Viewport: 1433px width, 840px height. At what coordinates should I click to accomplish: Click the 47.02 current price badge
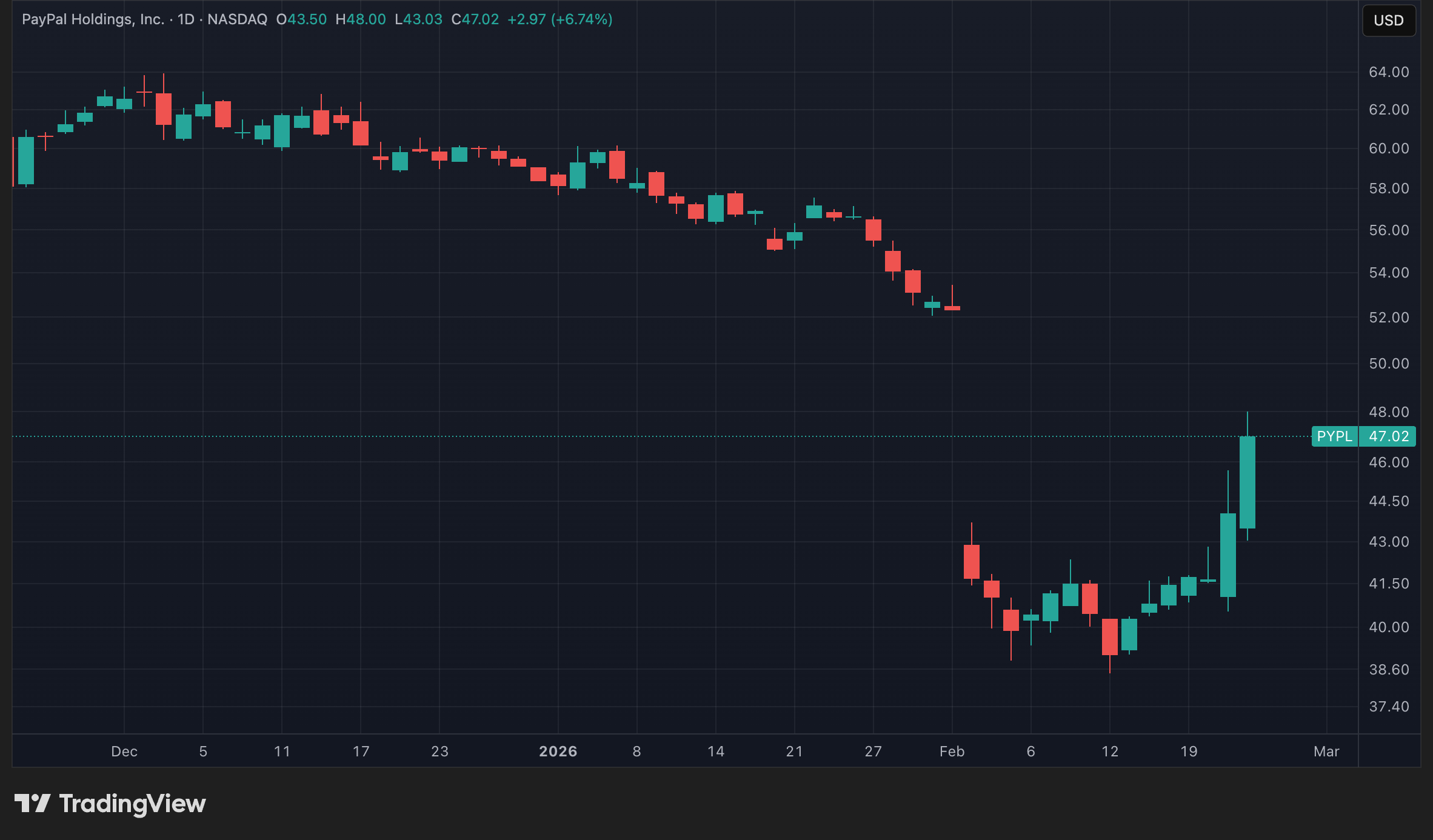tap(1388, 436)
